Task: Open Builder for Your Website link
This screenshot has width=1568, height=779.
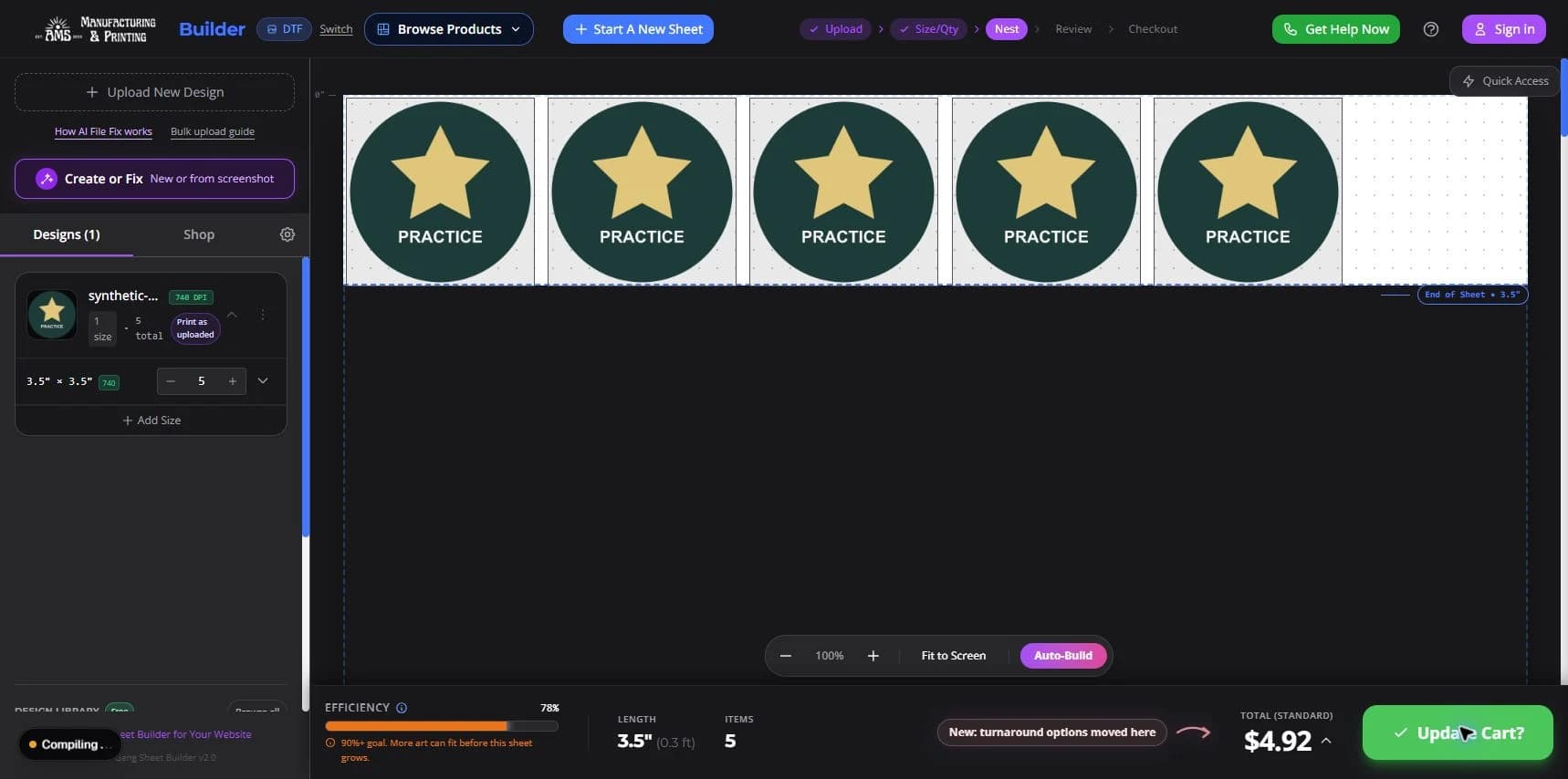Action: click(187, 734)
